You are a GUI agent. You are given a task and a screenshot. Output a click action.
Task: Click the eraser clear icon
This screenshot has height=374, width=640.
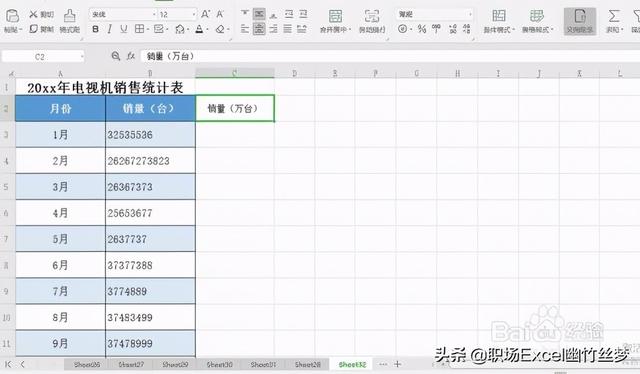220,29
